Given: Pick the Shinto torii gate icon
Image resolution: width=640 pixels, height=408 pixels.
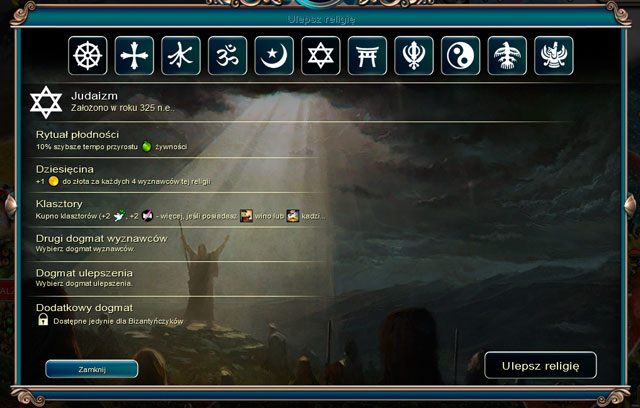Looking at the screenshot, I should pos(367,55).
